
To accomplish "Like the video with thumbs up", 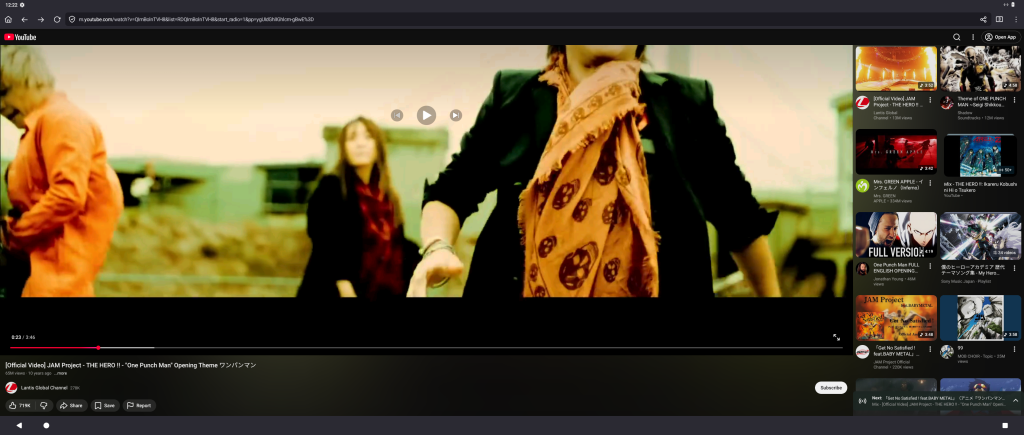I will pos(20,405).
